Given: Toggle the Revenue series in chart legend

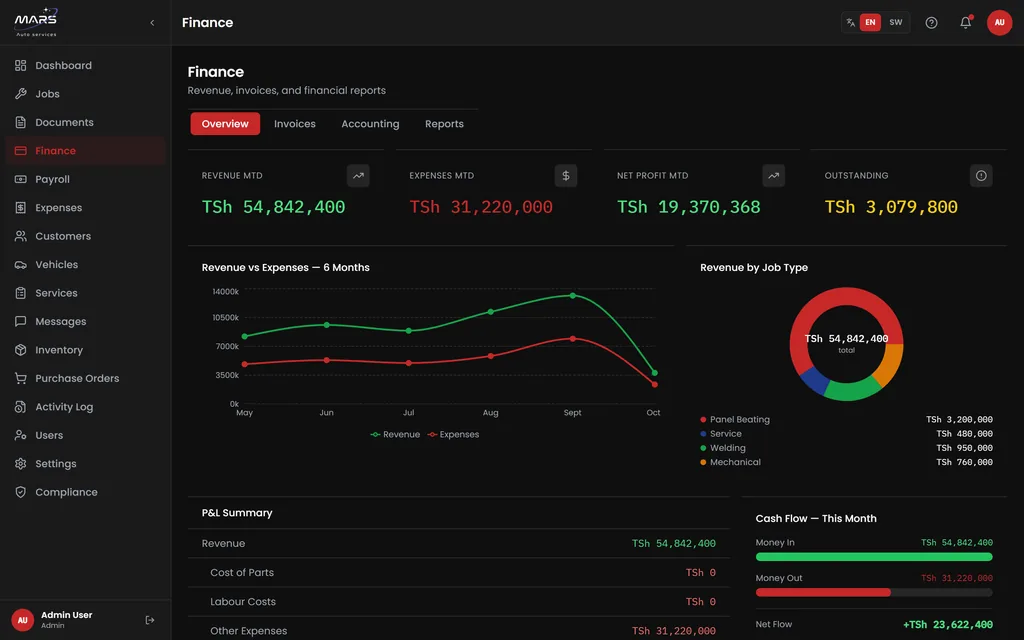Looking at the screenshot, I should (395, 434).
